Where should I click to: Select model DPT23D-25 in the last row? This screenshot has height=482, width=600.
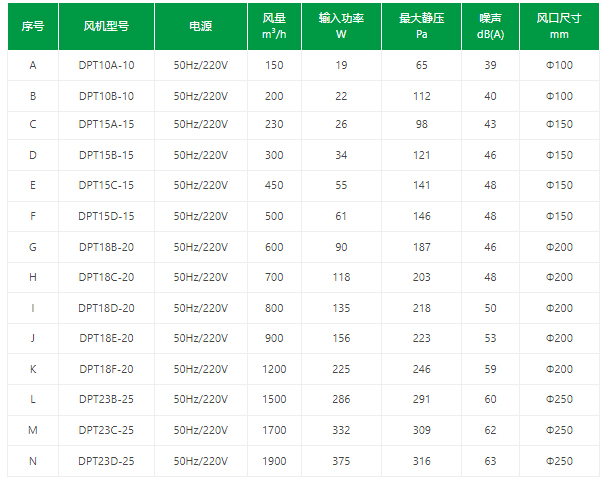(106, 461)
